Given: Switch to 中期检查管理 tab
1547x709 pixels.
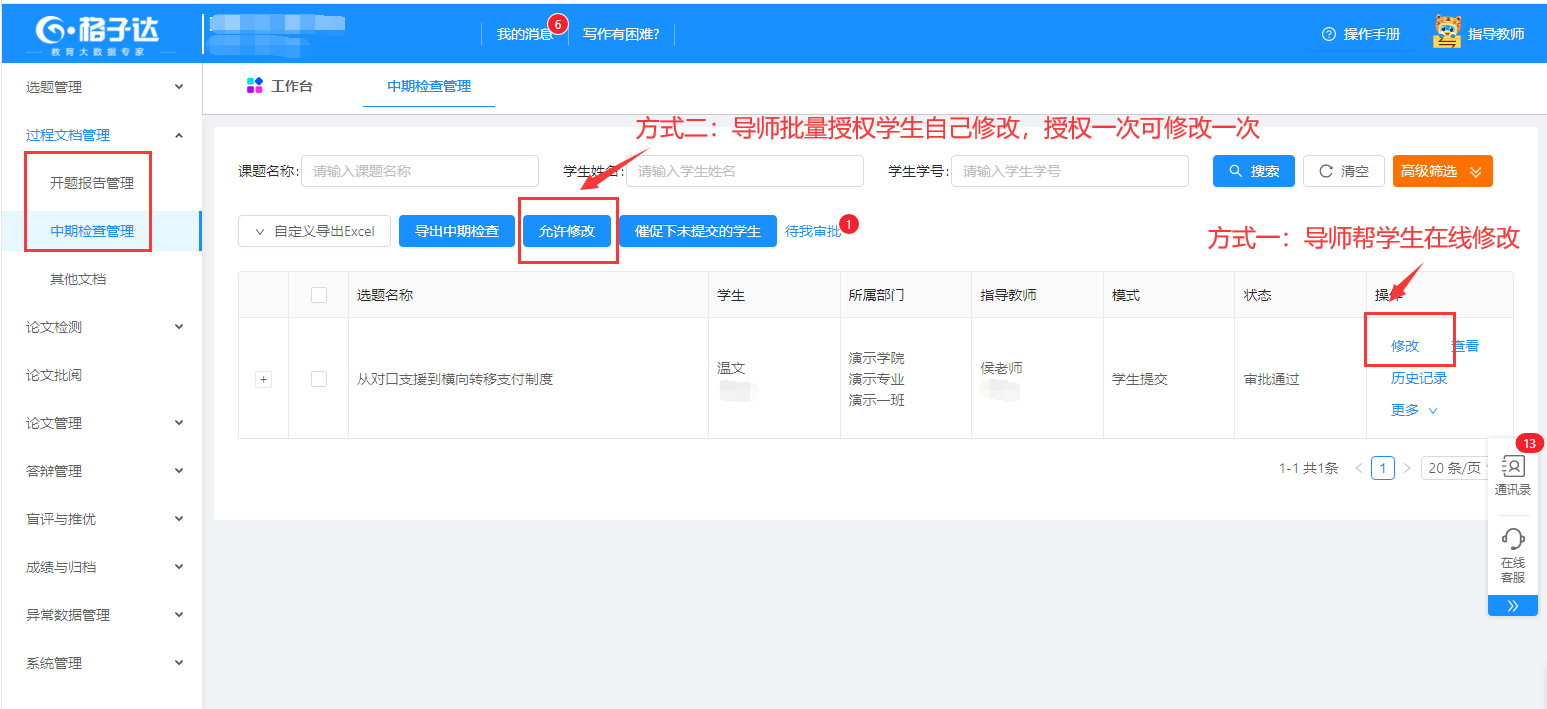Looking at the screenshot, I should [x=429, y=86].
